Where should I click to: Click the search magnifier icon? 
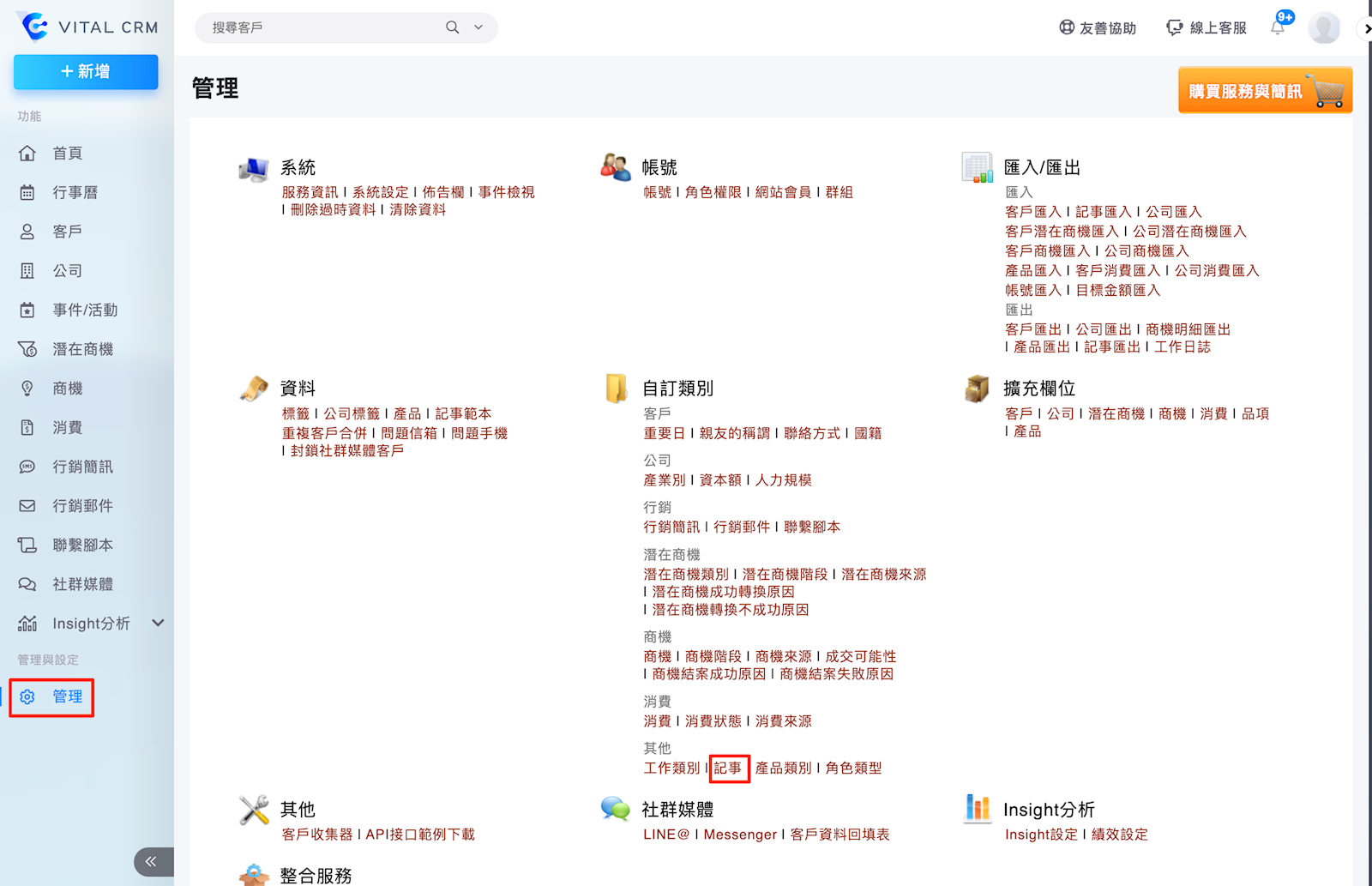[452, 27]
